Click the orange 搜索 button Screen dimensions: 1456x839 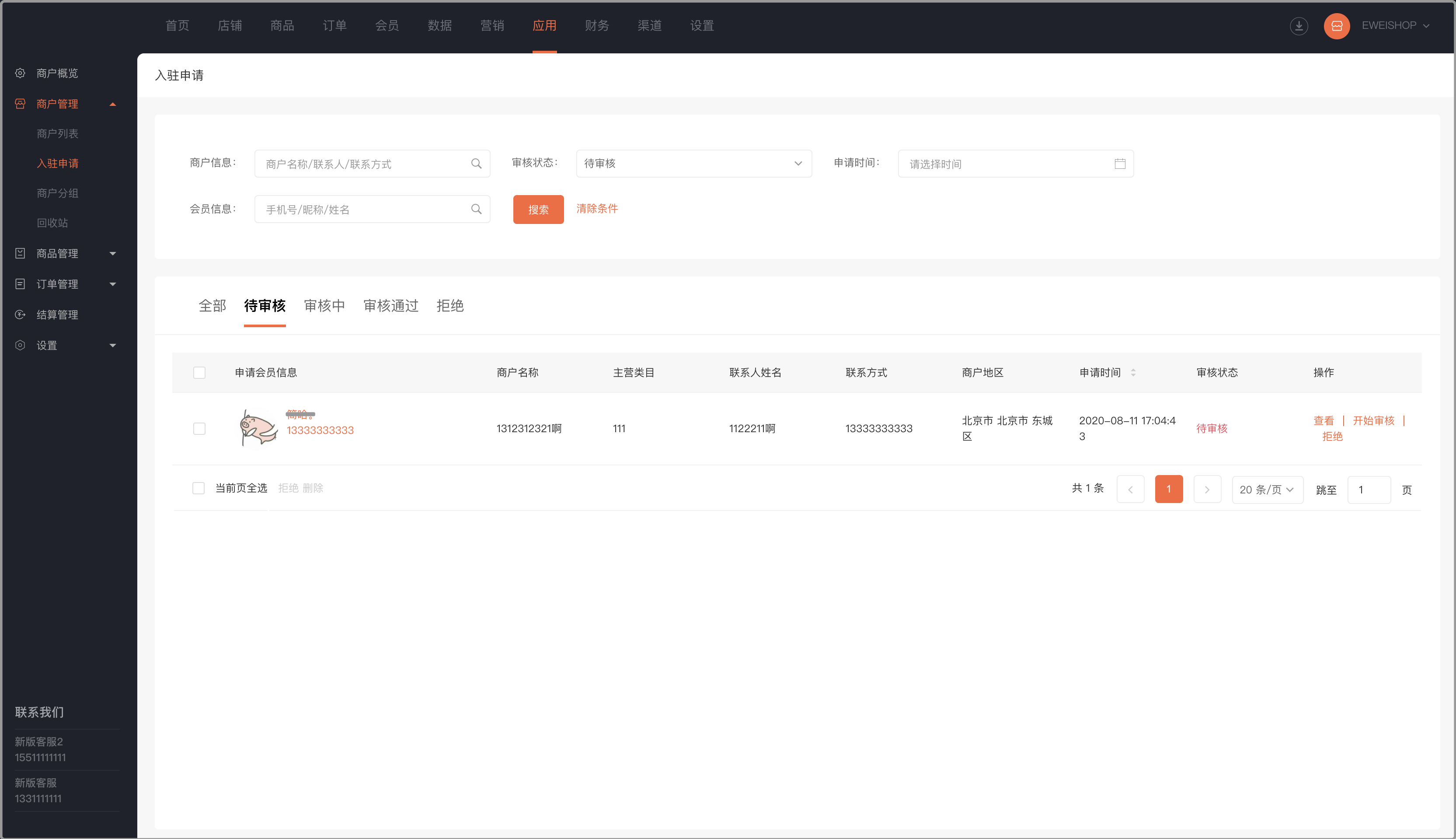538,209
